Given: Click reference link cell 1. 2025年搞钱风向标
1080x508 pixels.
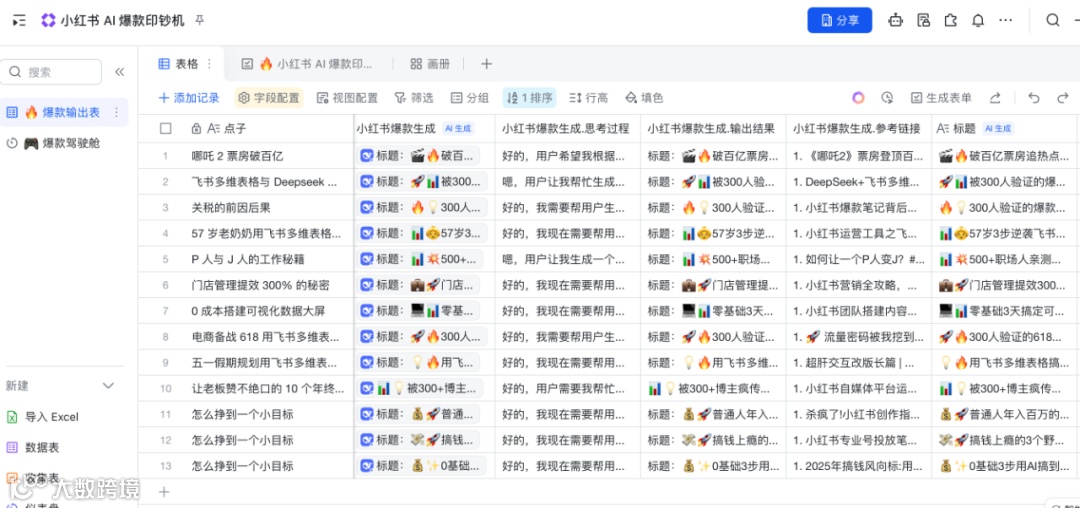Looking at the screenshot, I should coord(859,466).
